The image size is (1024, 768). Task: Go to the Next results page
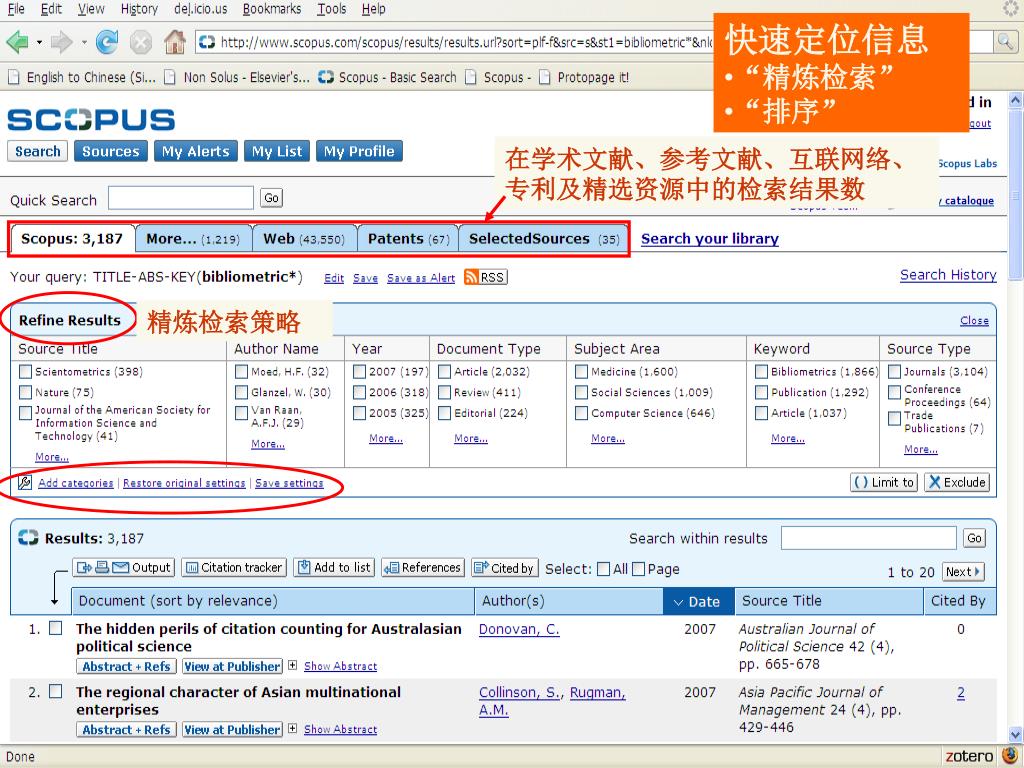963,572
